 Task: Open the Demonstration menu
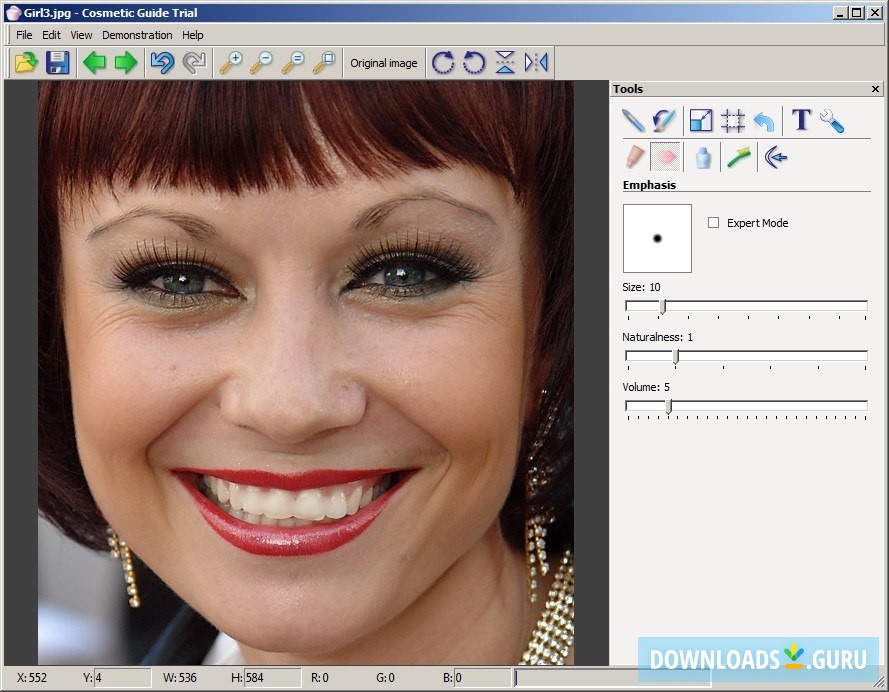click(137, 34)
